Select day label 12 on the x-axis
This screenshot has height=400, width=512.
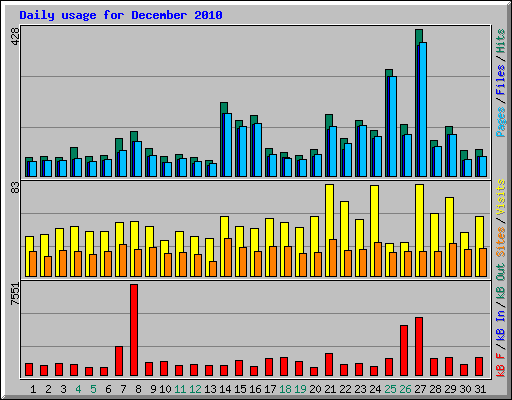(195, 389)
